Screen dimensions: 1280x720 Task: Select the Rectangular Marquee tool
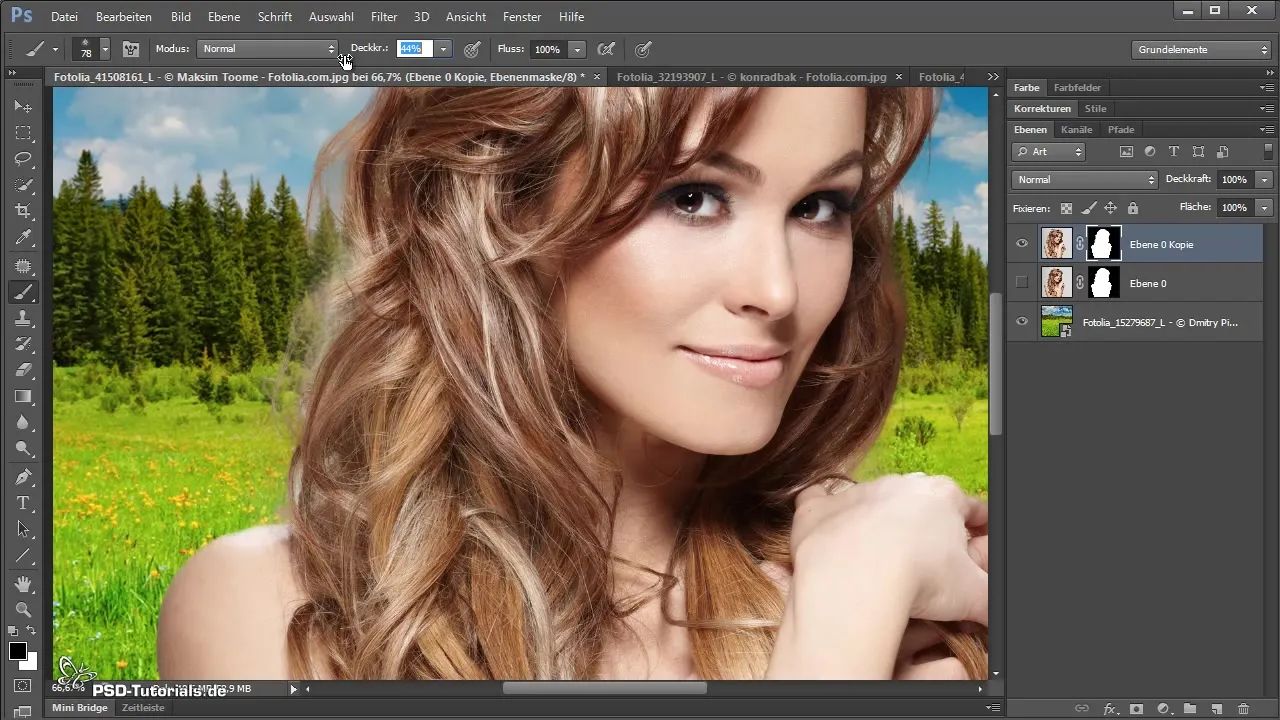click(x=23, y=132)
